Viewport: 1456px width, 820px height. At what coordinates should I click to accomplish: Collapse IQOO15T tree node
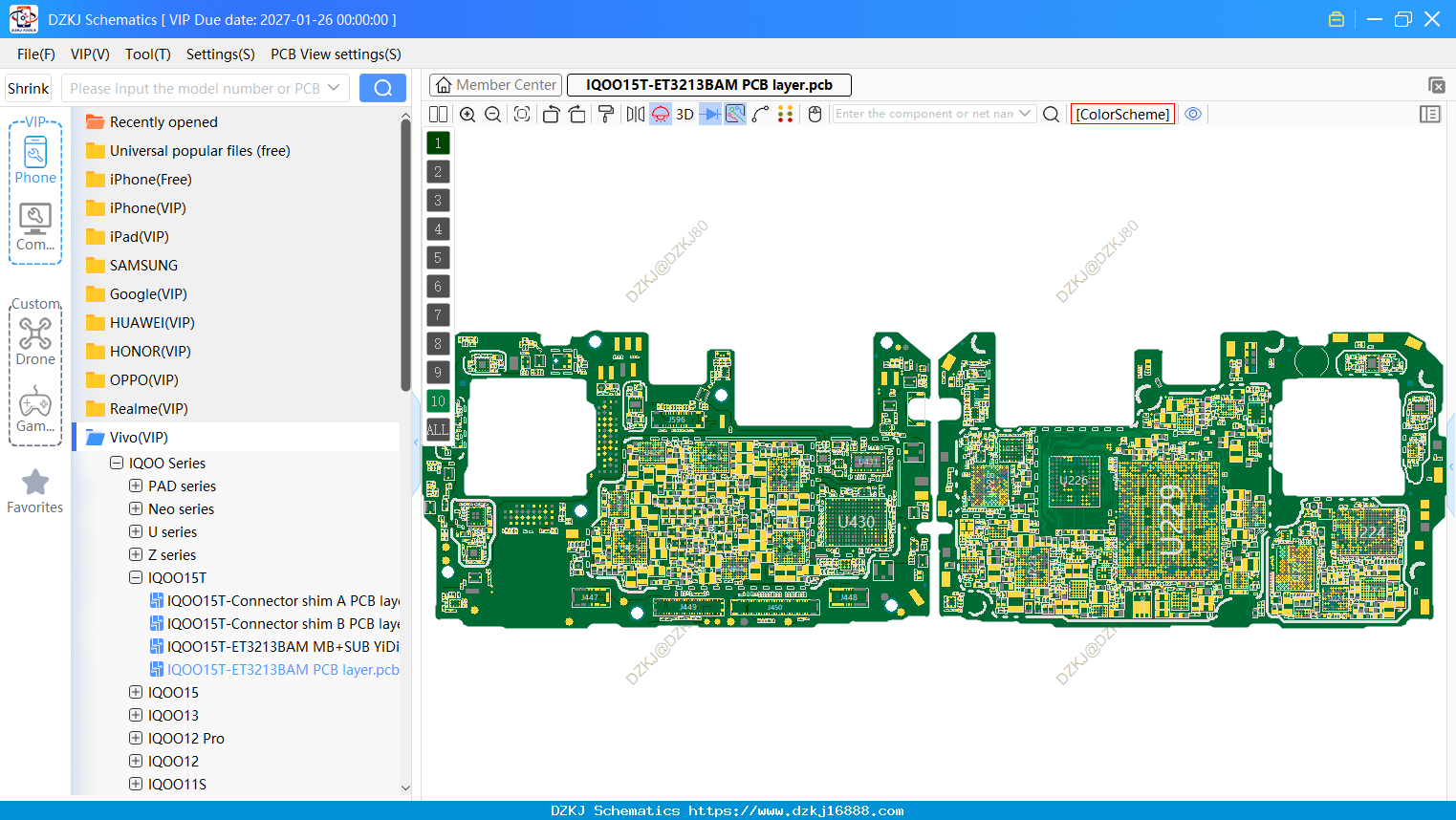pos(136,577)
